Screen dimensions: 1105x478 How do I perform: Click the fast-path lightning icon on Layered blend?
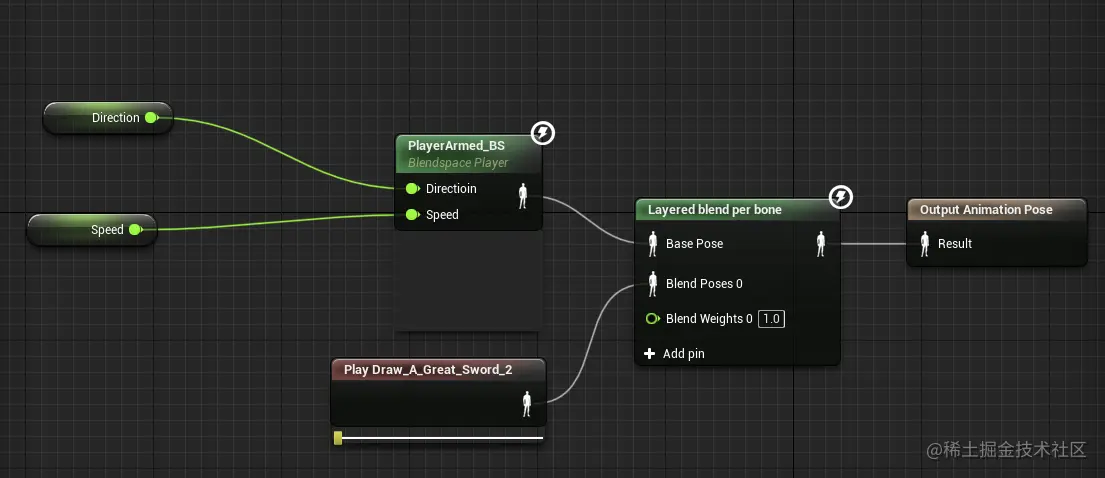[x=840, y=197]
